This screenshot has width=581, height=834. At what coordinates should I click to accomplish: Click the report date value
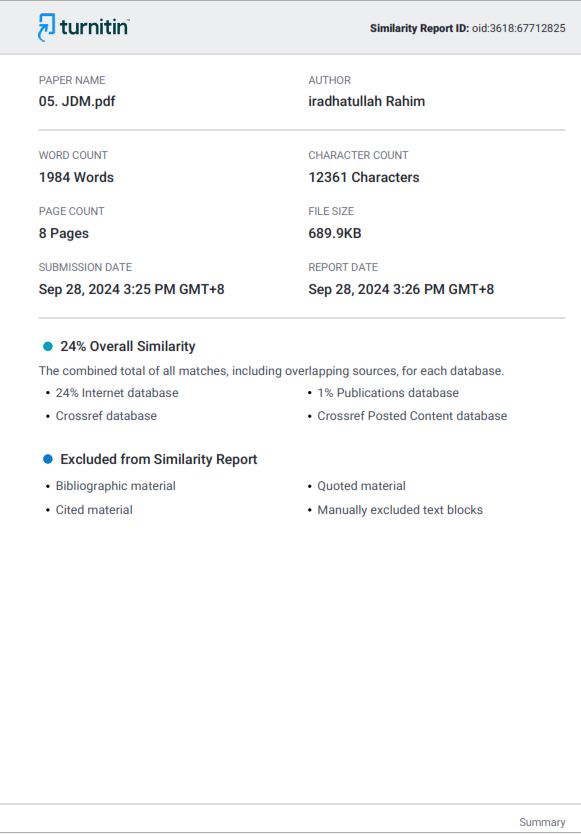[401, 289]
